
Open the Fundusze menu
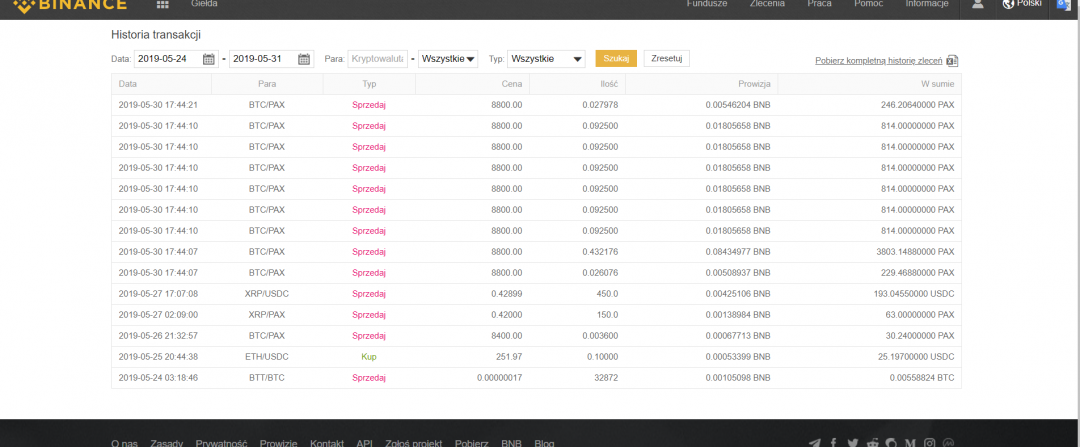click(706, 5)
